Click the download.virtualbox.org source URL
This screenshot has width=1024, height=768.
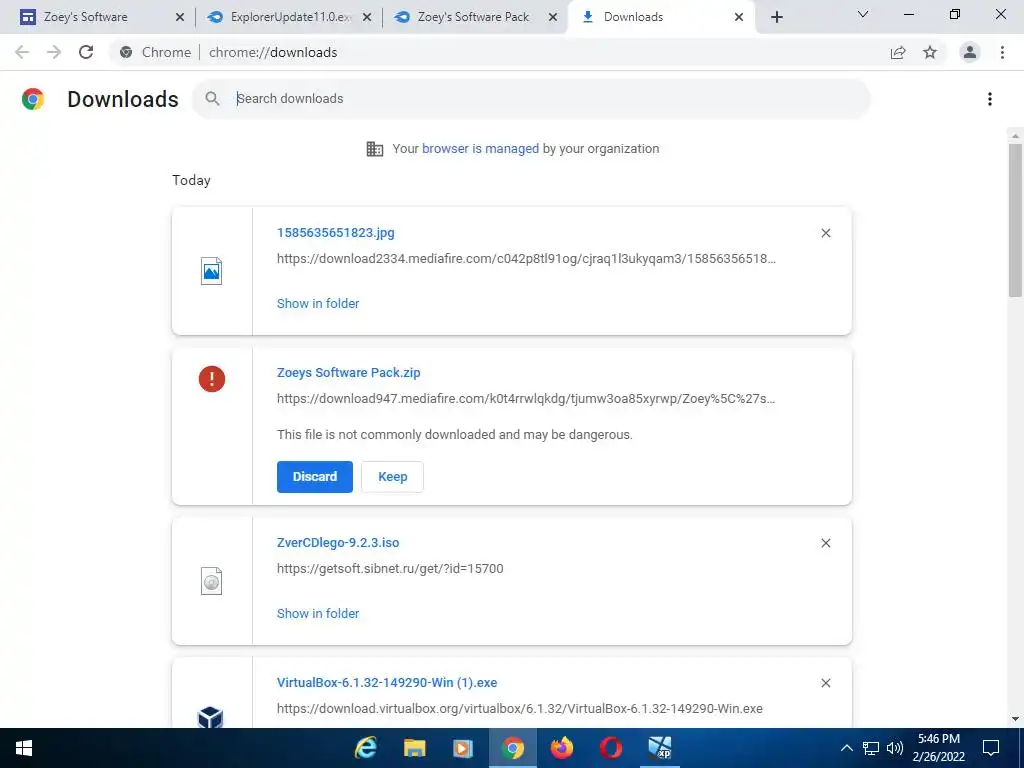tap(520, 709)
